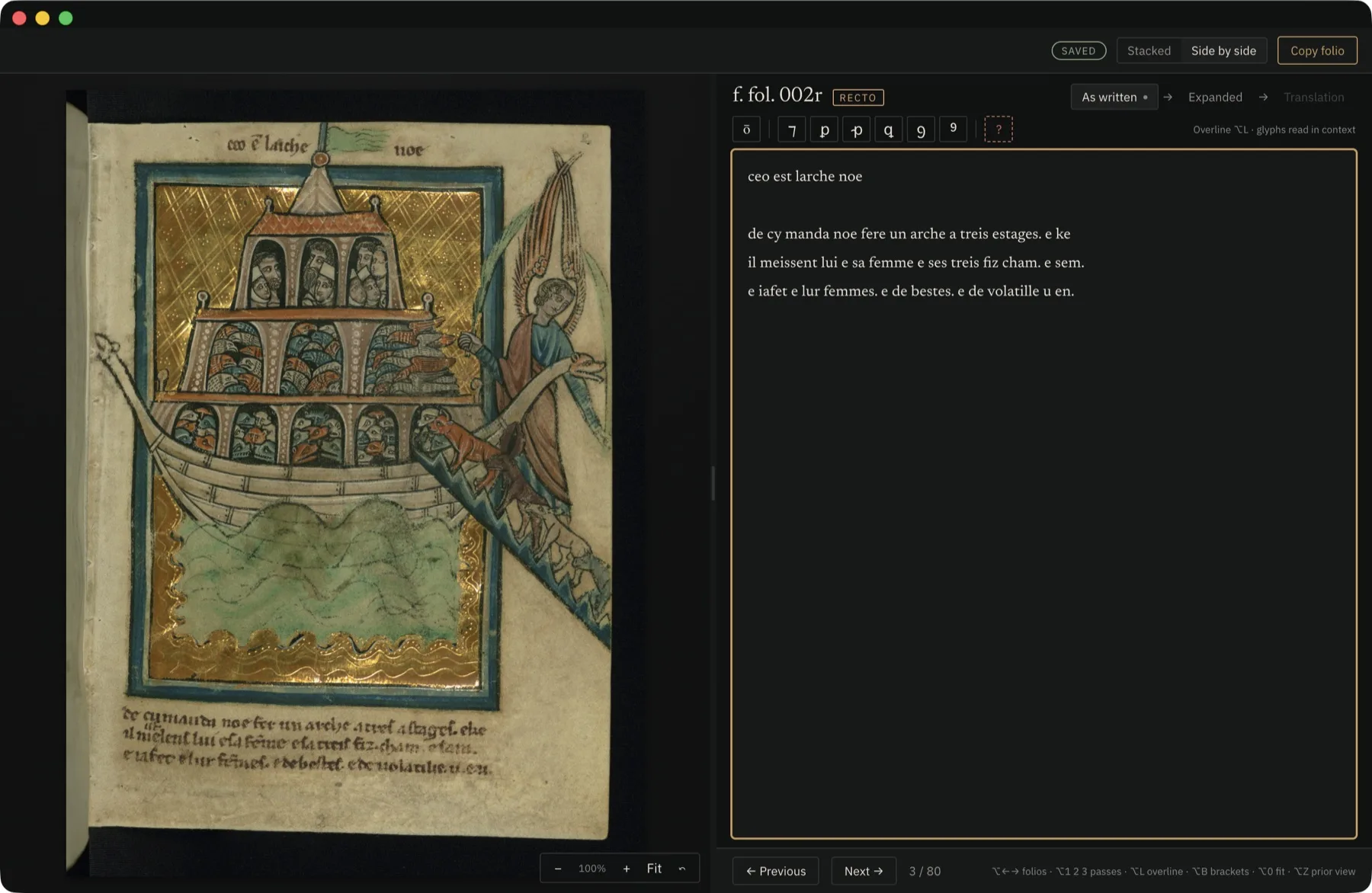This screenshot has width=1372, height=893.
Task: Select the As written pass
Action: click(1114, 97)
